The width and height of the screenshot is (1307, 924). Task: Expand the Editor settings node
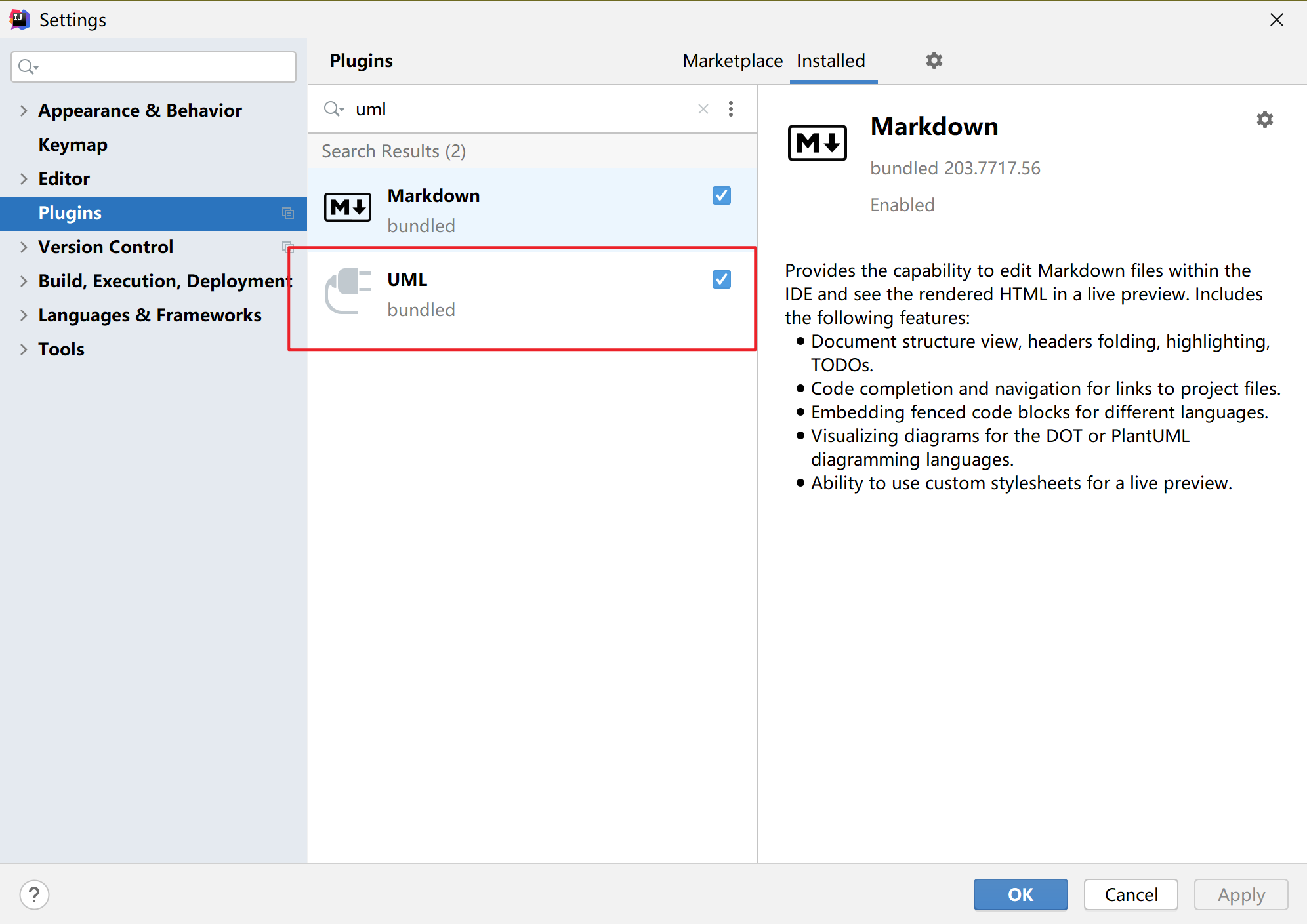tap(24, 179)
